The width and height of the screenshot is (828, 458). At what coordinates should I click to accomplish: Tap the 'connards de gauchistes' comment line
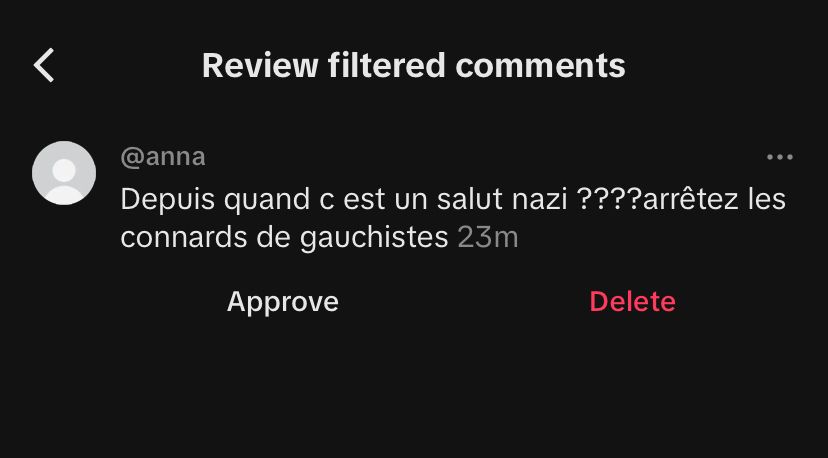284,238
